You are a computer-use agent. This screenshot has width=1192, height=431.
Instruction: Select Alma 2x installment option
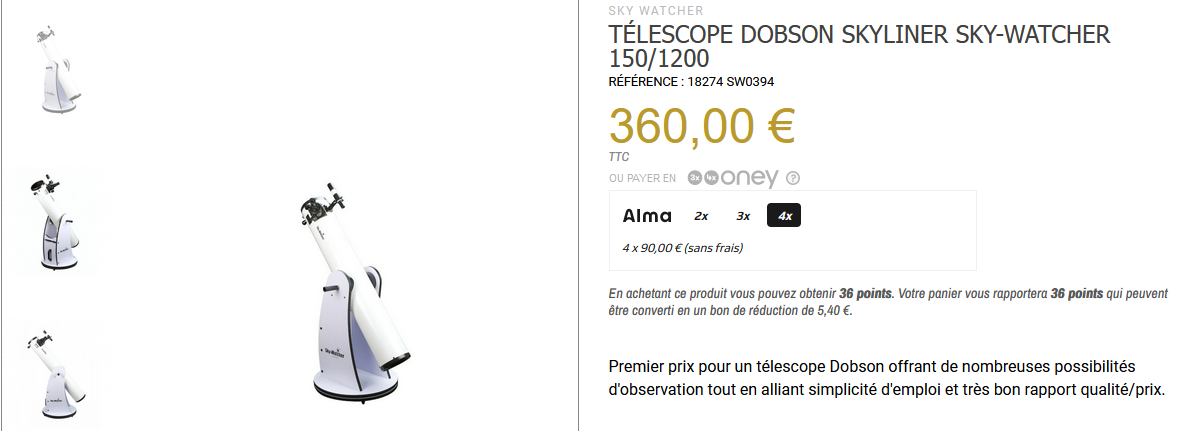coord(701,216)
